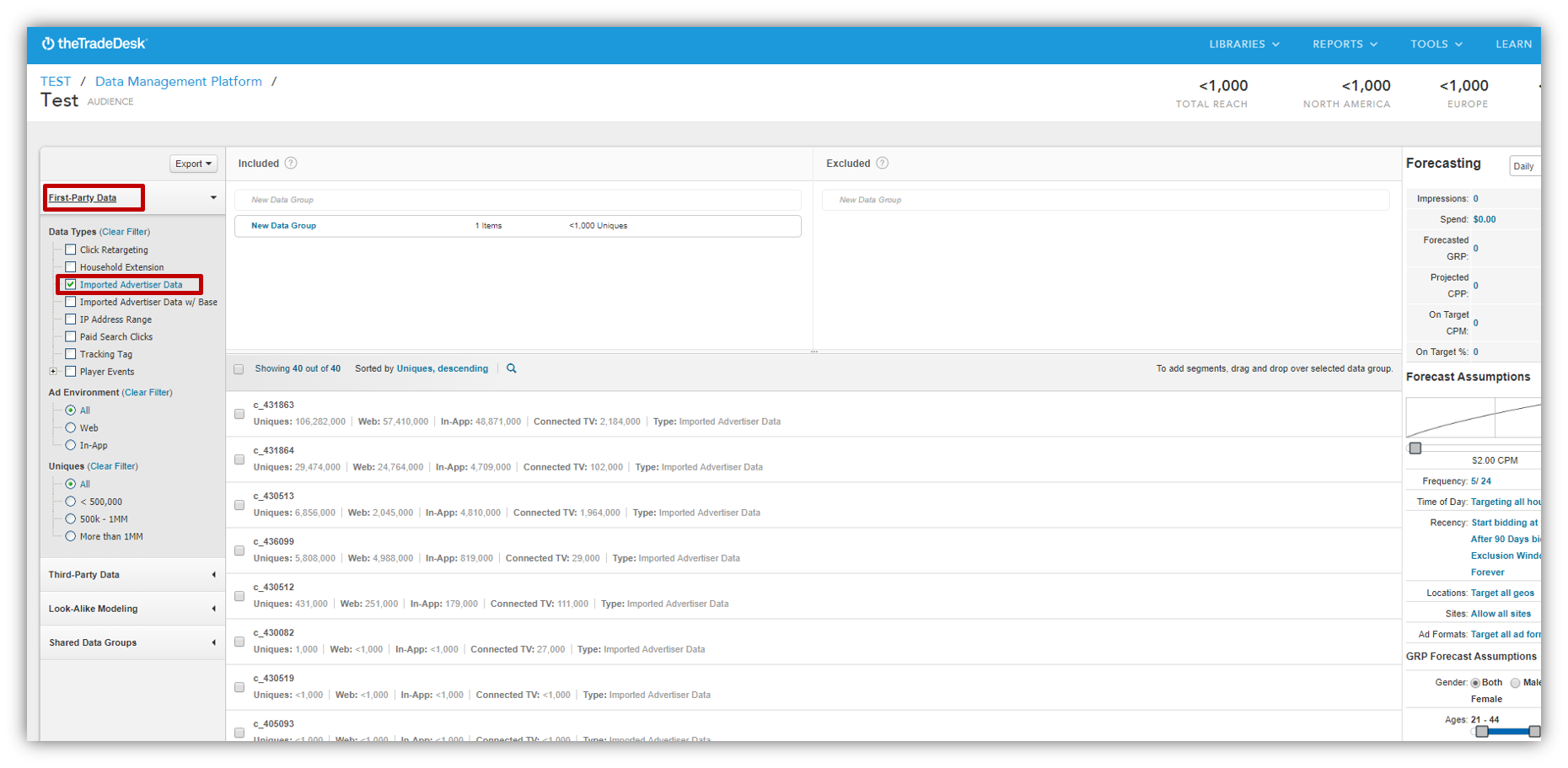Click the search magnifier icon in the segment list header
Screen dimensions: 1568x768
[x=511, y=368]
